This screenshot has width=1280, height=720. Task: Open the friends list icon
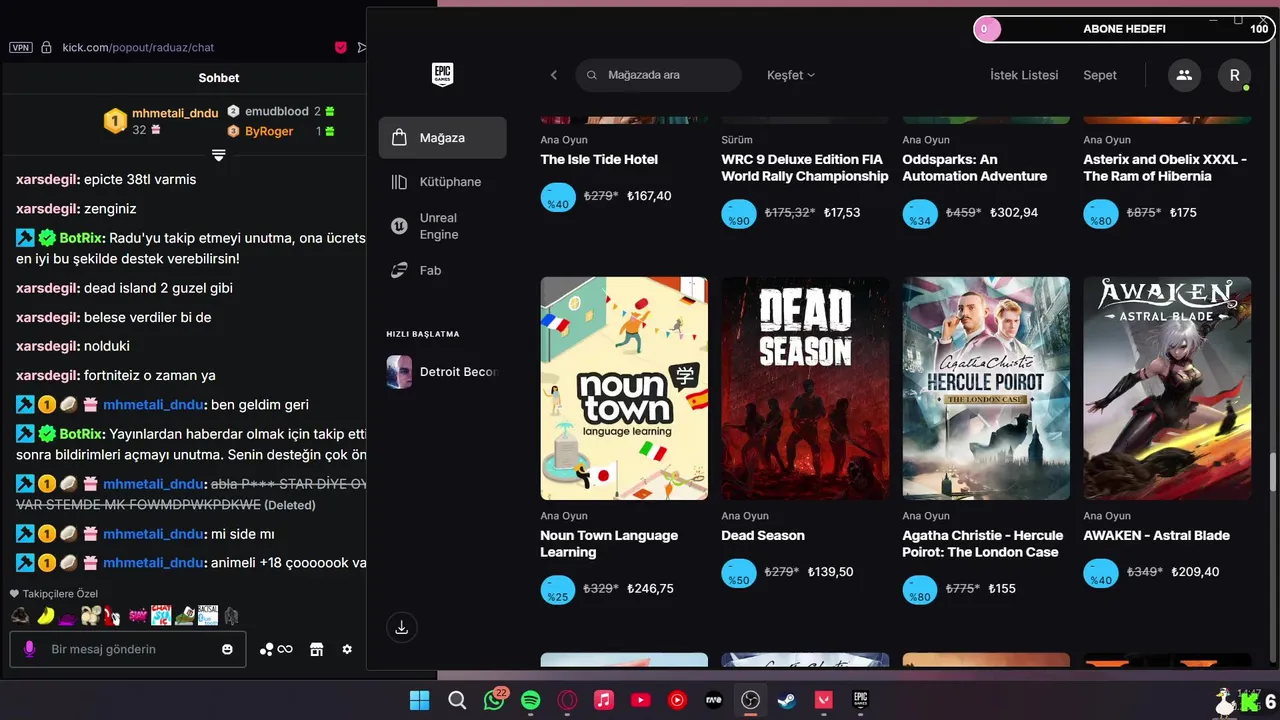[x=1184, y=75]
